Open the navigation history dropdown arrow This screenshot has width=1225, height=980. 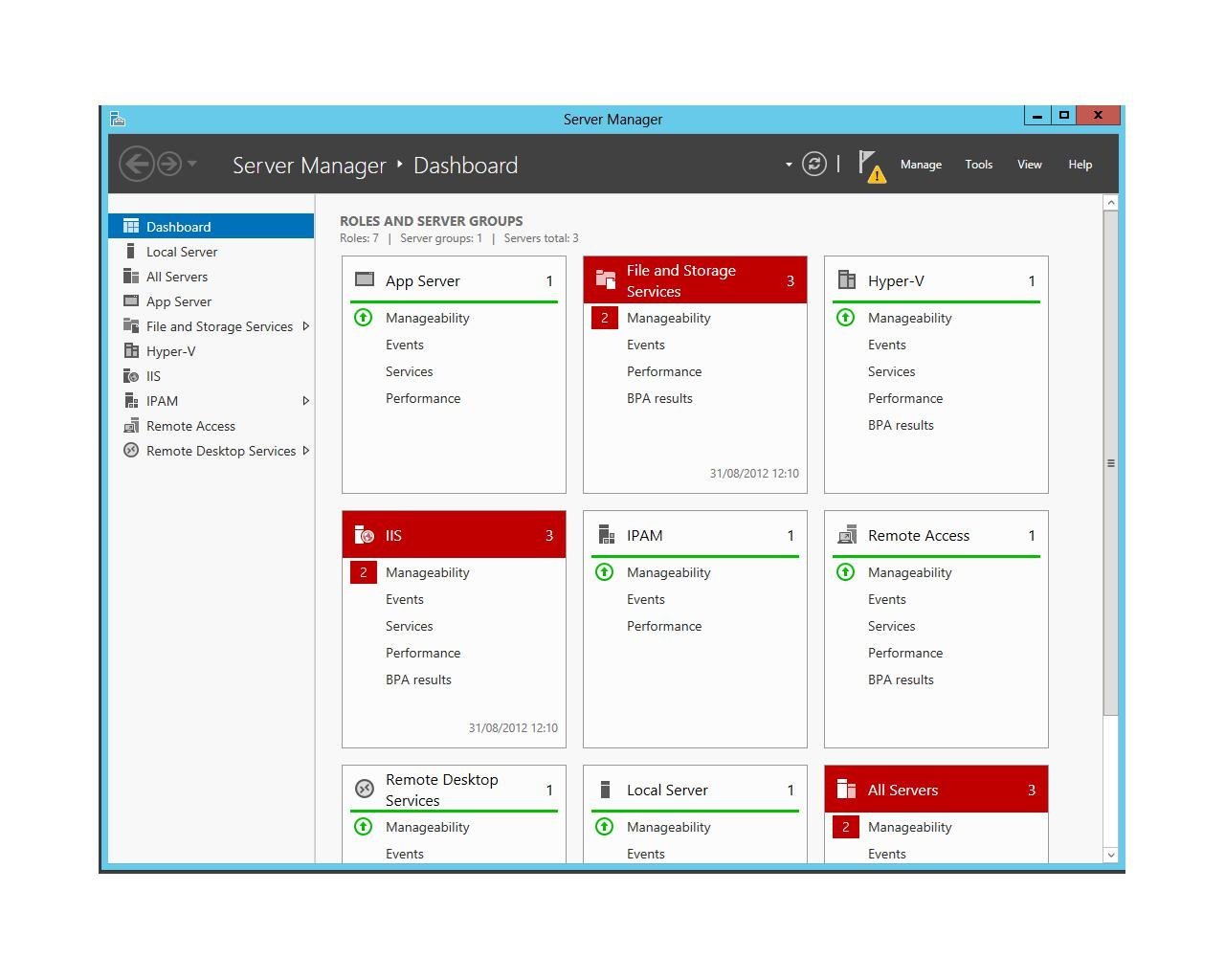[192, 164]
